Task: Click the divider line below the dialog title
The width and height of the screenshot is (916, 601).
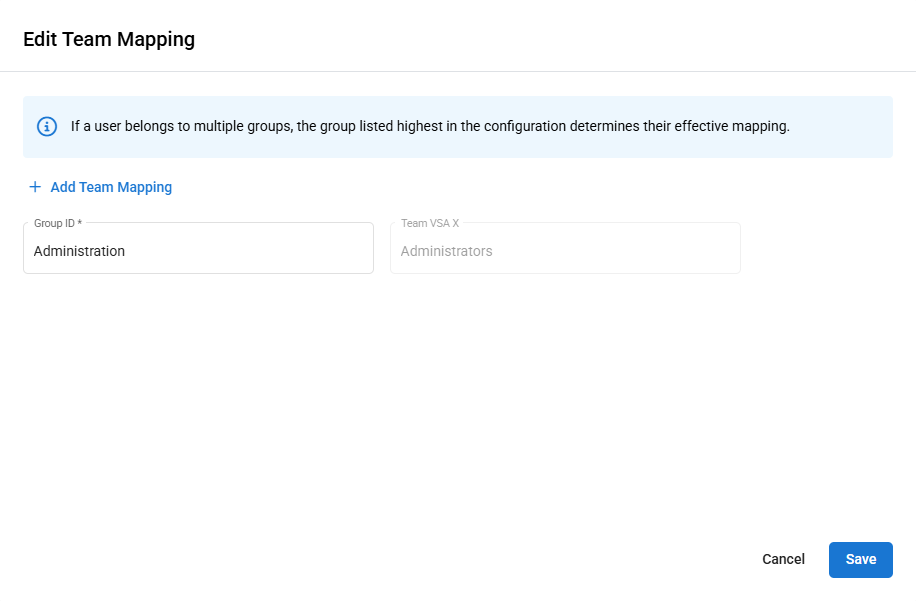Action: coord(458,72)
